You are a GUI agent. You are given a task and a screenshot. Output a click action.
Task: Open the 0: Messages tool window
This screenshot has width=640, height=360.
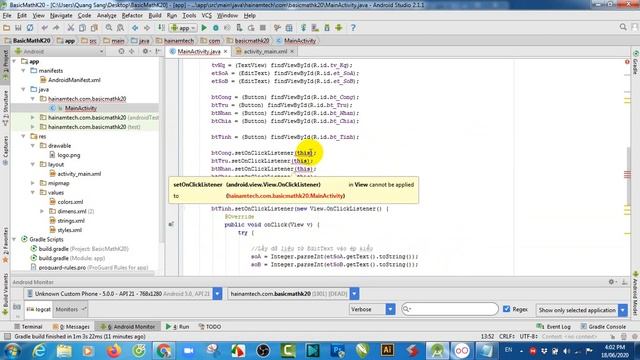point(71,327)
